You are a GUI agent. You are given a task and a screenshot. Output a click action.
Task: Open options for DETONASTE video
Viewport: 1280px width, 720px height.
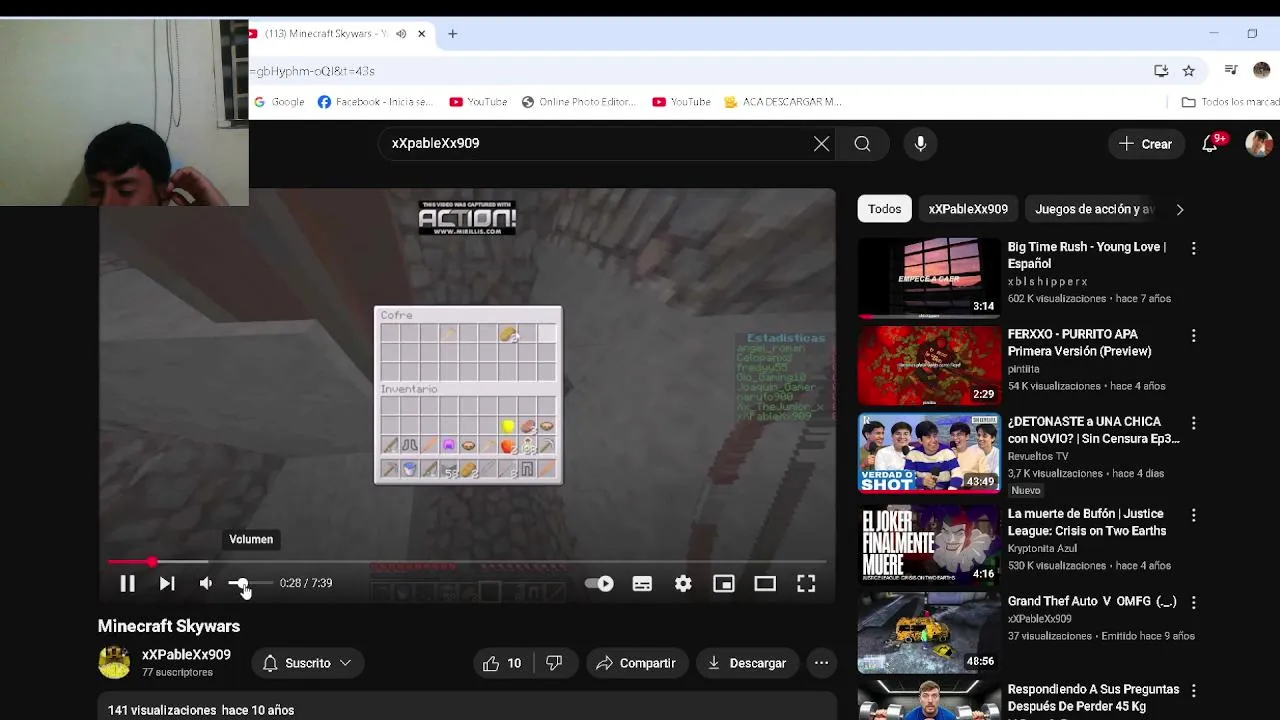point(1193,424)
